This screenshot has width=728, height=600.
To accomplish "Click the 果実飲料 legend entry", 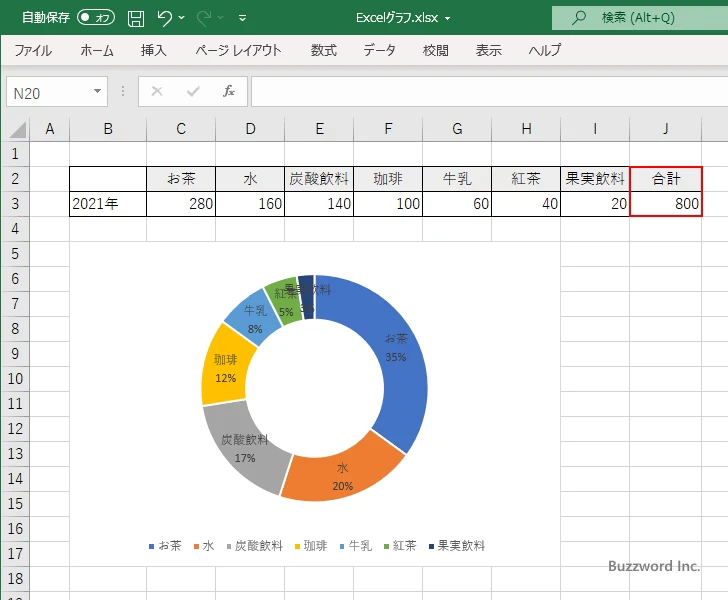I will tap(456, 546).
